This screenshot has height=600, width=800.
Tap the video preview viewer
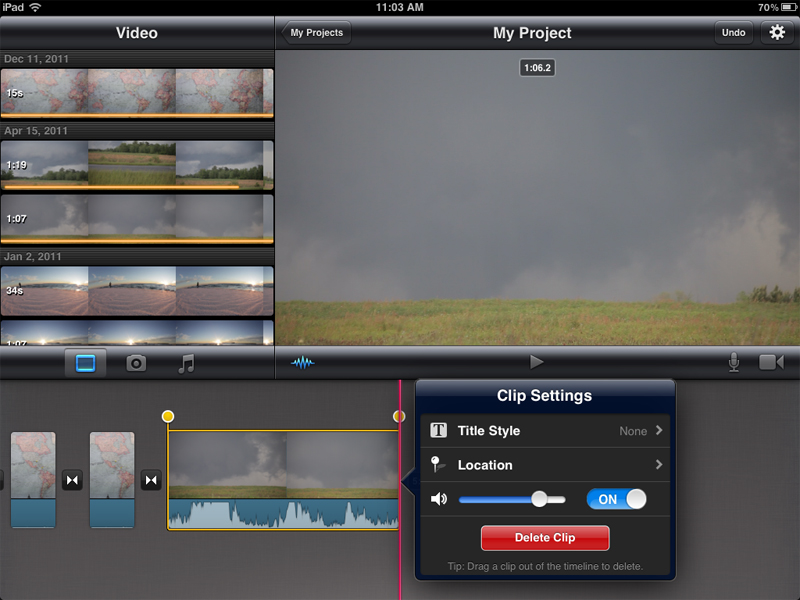pos(537,197)
